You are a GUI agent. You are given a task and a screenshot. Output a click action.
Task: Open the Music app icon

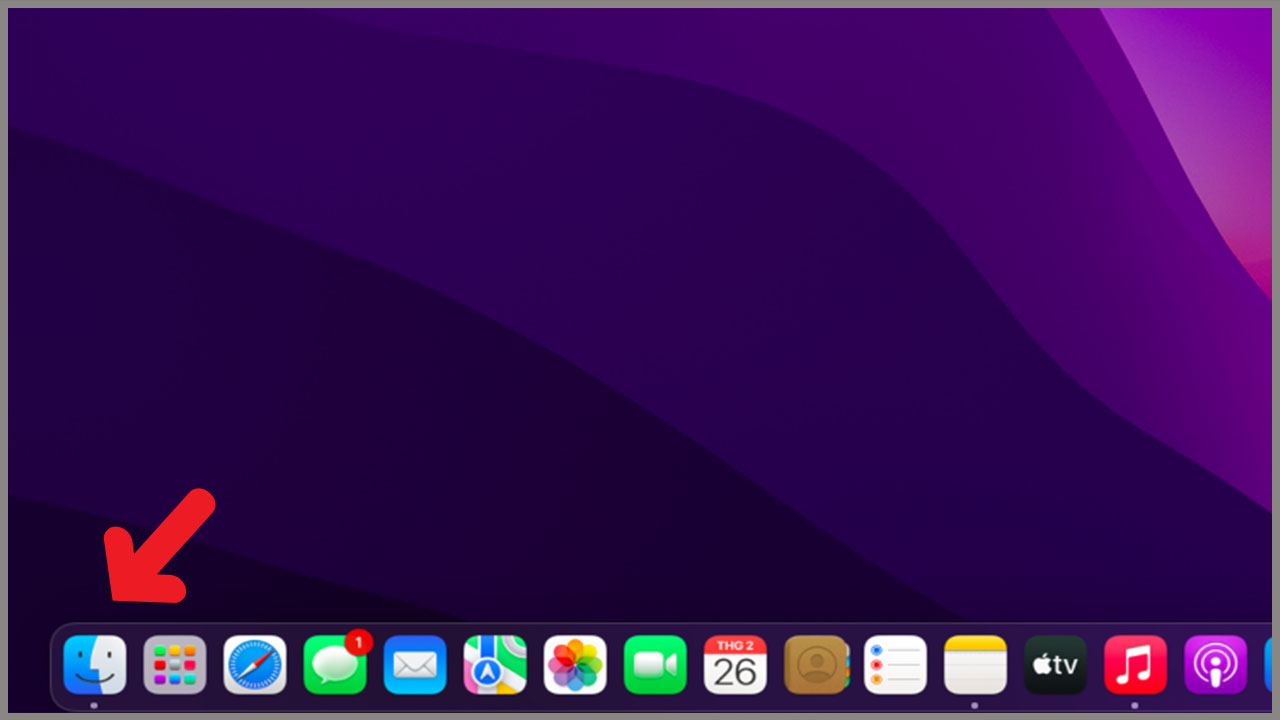[1135, 665]
